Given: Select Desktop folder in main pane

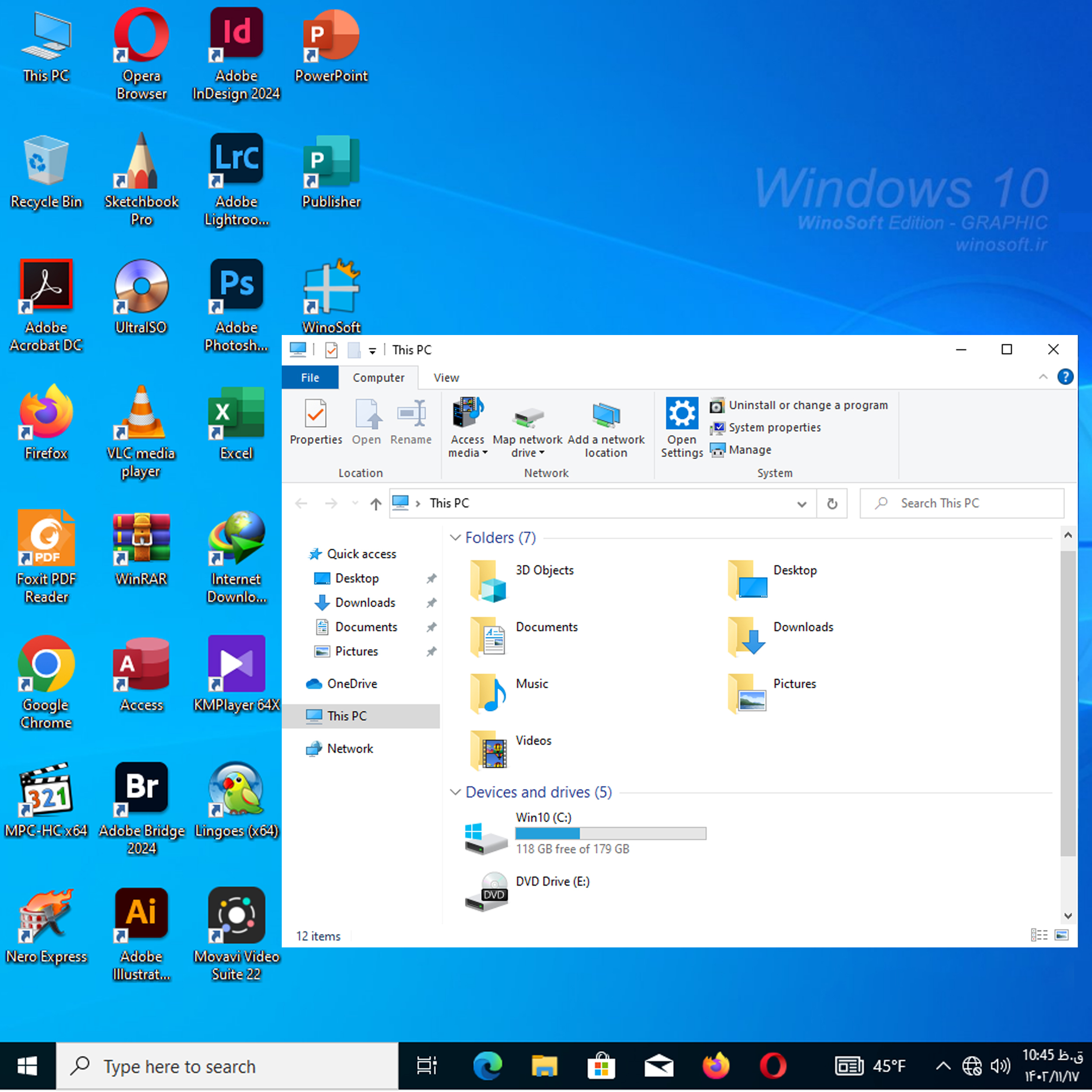Looking at the screenshot, I should click(773, 581).
